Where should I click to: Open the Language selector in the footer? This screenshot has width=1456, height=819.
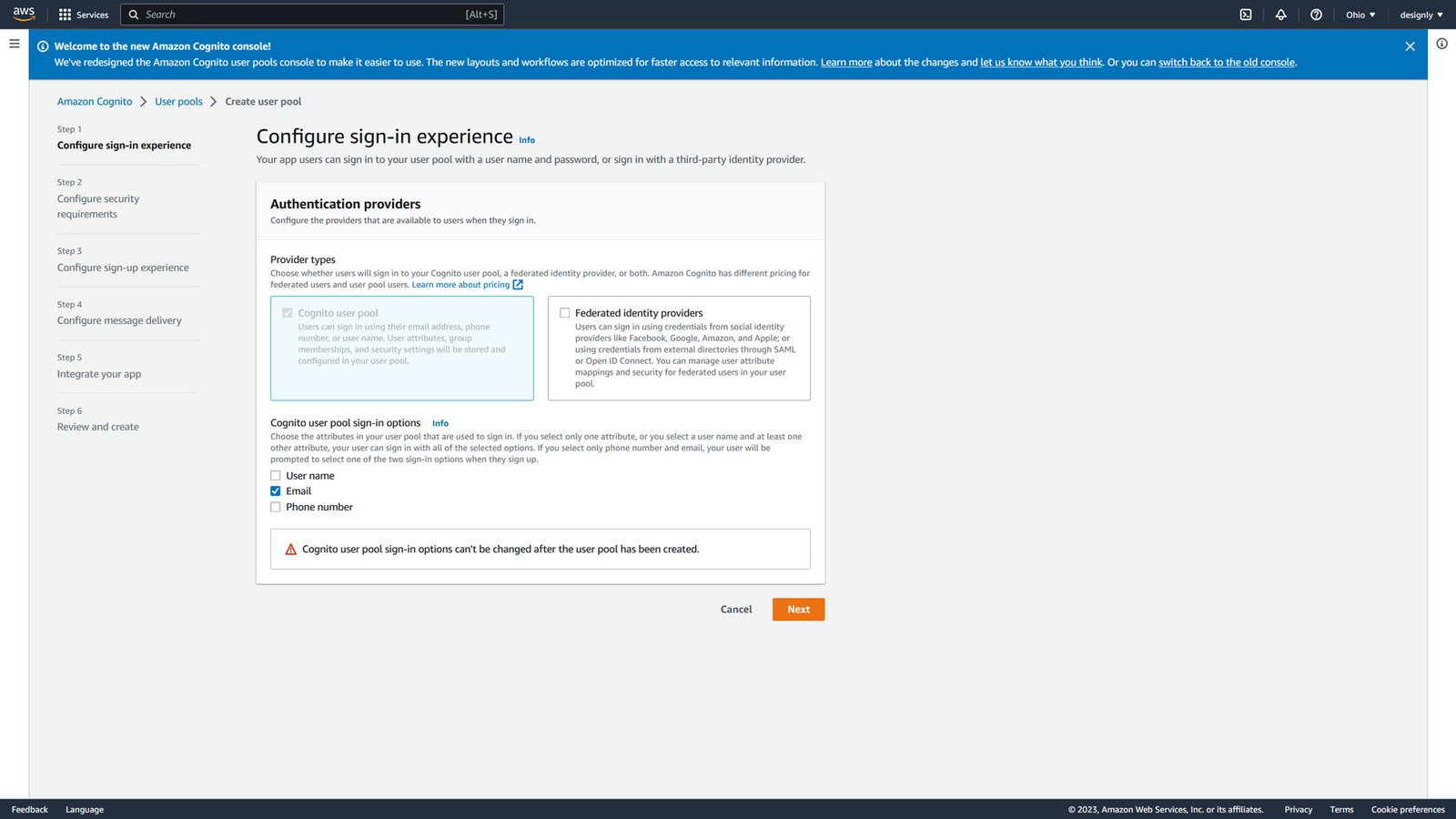[84, 809]
